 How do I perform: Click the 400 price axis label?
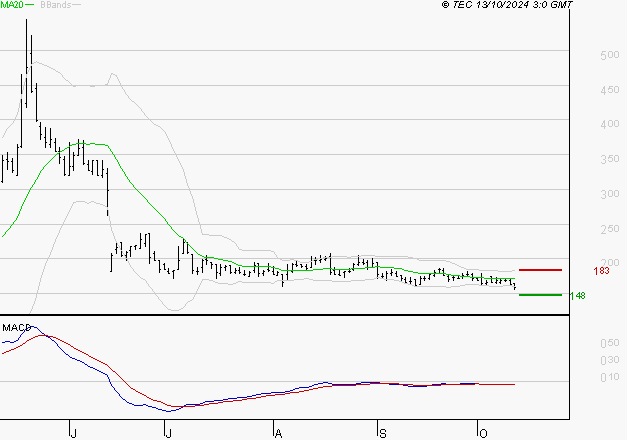610,124
